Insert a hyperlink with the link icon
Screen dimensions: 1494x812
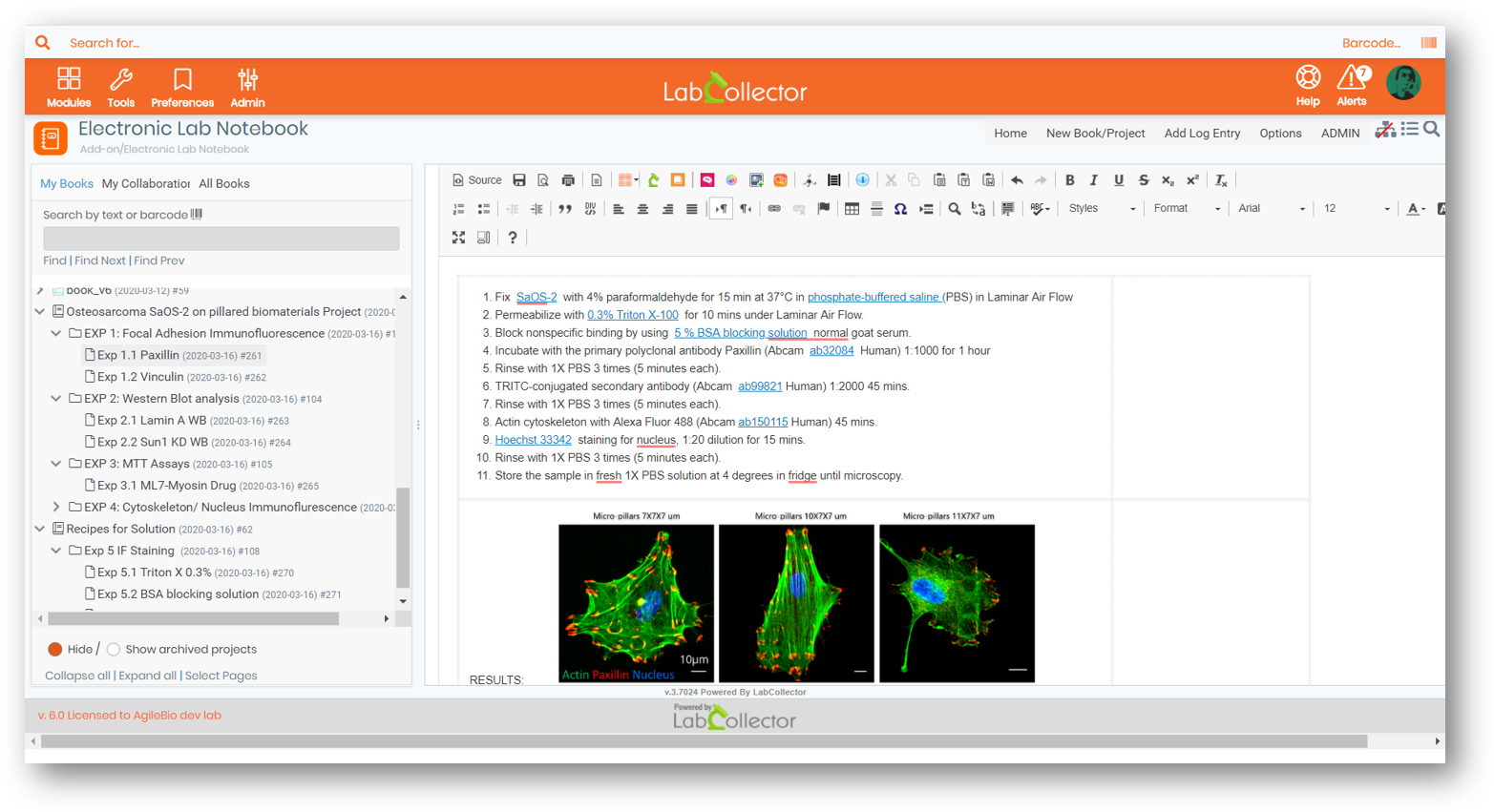tap(774, 209)
